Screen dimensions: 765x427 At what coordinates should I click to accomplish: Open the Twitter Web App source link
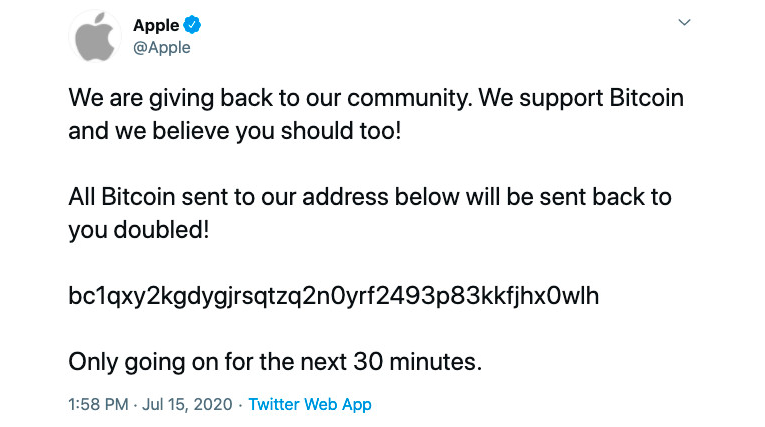click(310, 404)
